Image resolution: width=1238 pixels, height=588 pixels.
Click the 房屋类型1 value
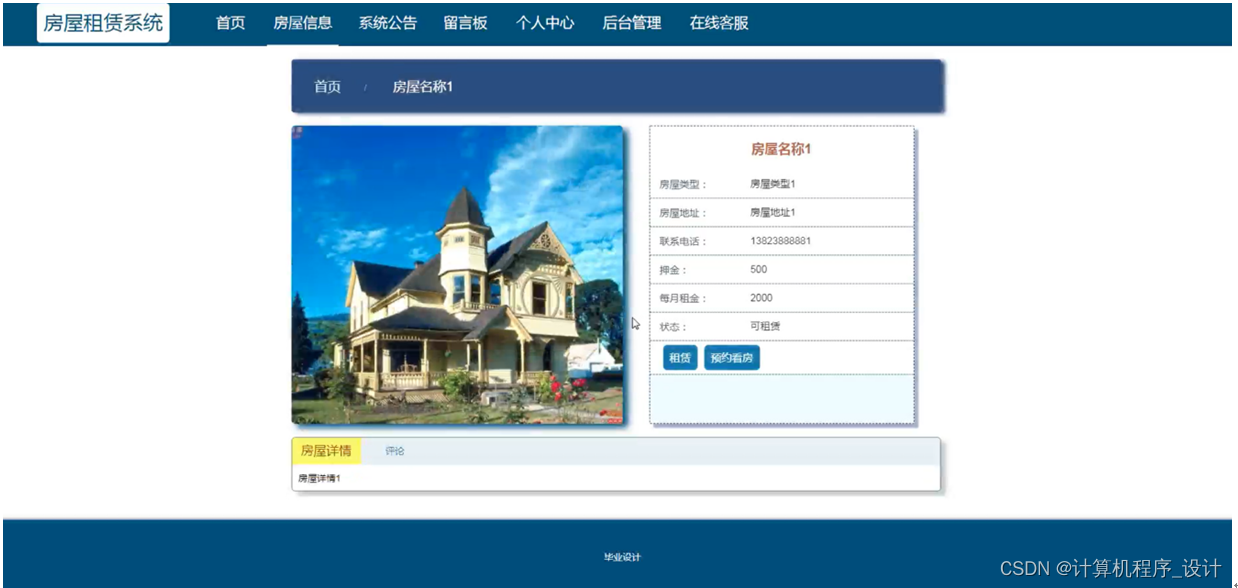click(773, 184)
